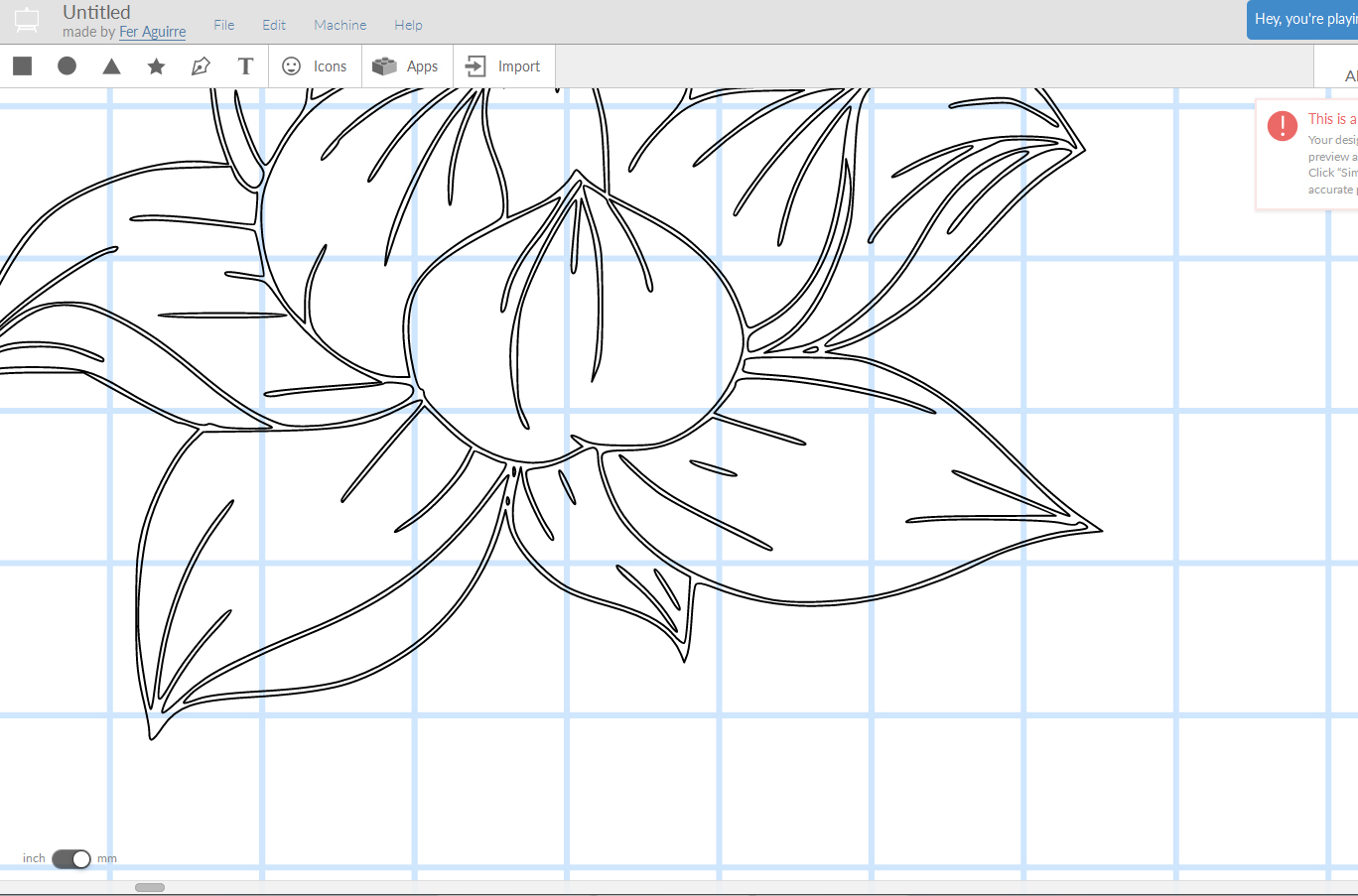This screenshot has height=896, width=1358.
Task: Open the File menu
Action: pyautogui.click(x=224, y=25)
